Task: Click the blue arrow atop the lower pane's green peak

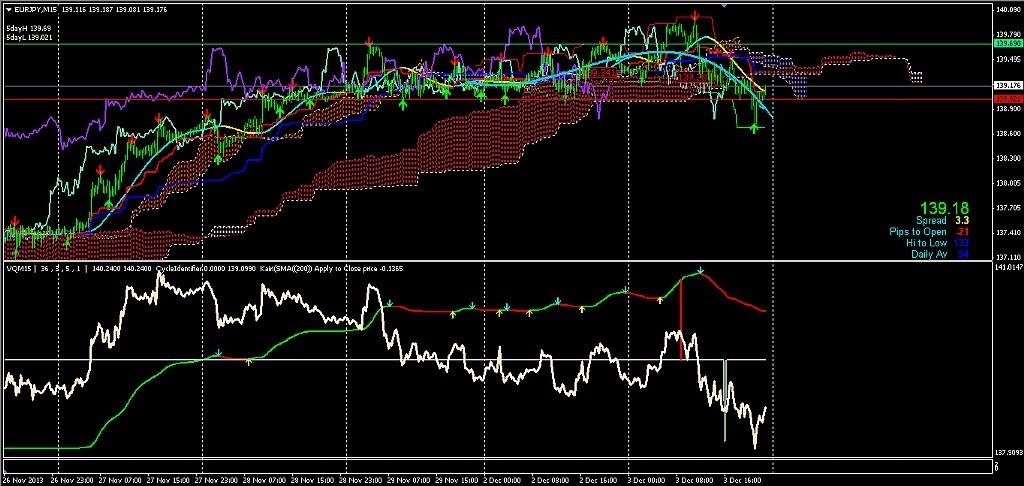Action: coord(700,270)
